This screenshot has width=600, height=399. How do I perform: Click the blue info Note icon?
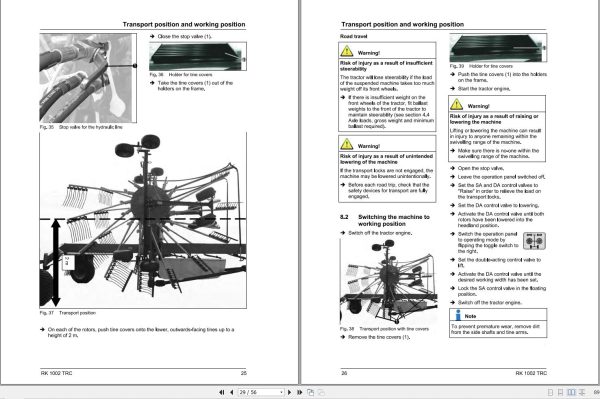tap(457, 315)
